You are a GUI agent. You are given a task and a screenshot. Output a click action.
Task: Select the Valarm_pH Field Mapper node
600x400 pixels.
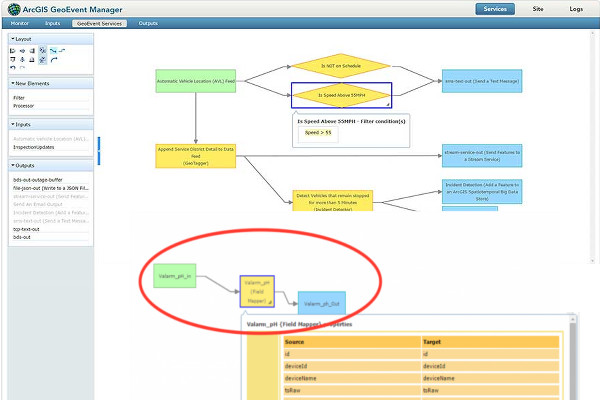tap(257, 291)
